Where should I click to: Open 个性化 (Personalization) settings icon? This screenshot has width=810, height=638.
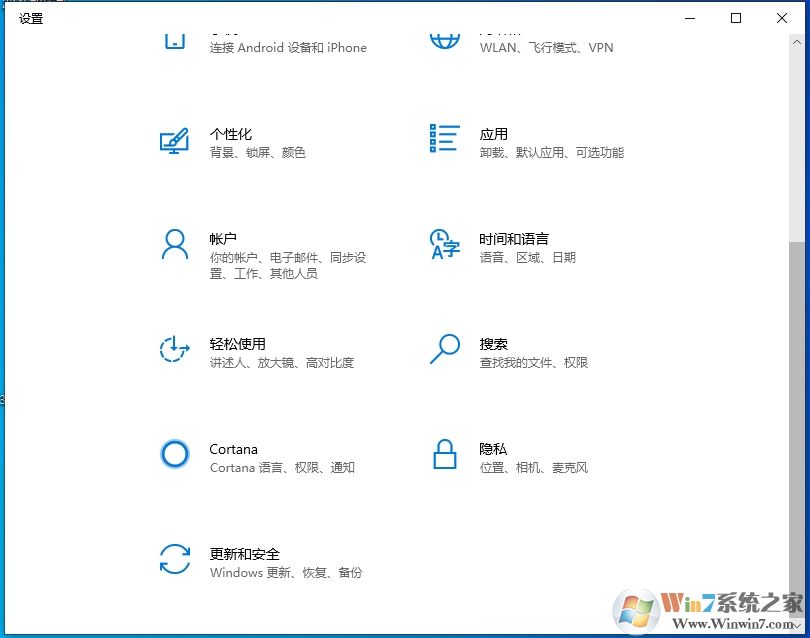[x=175, y=140]
